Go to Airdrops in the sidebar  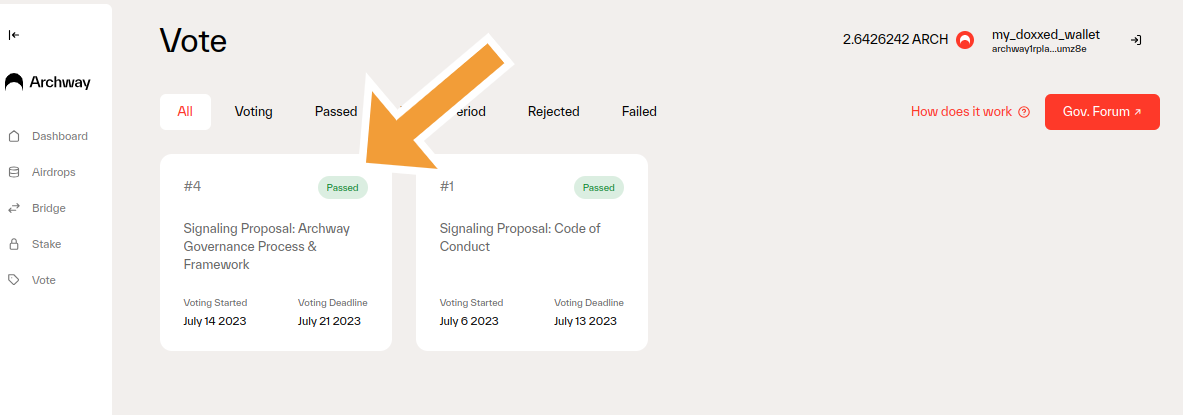click(53, 172)
